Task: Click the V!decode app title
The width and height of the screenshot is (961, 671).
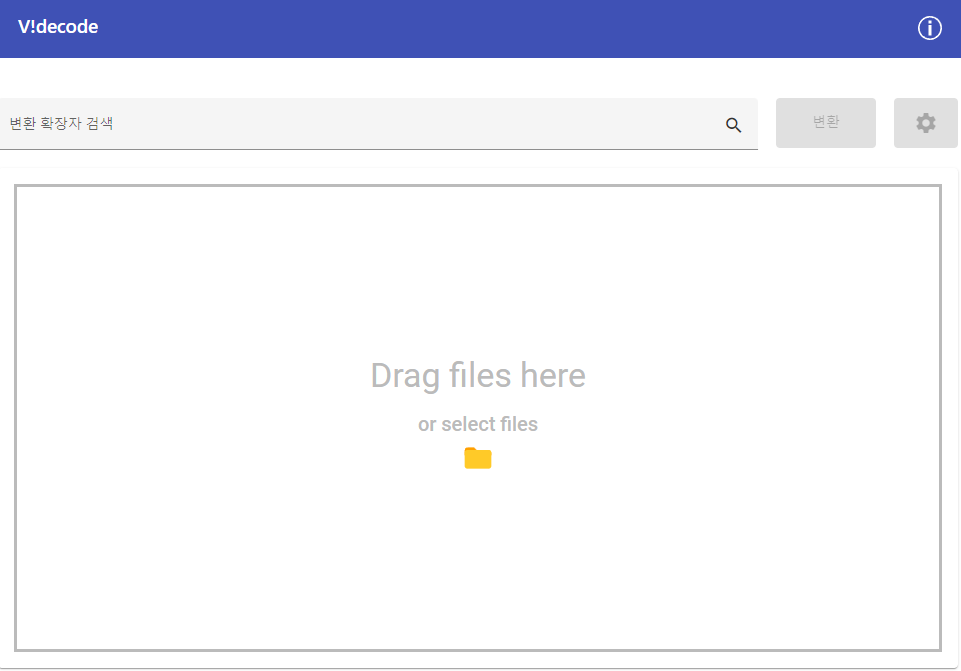Action: click(x=58, y=27)
